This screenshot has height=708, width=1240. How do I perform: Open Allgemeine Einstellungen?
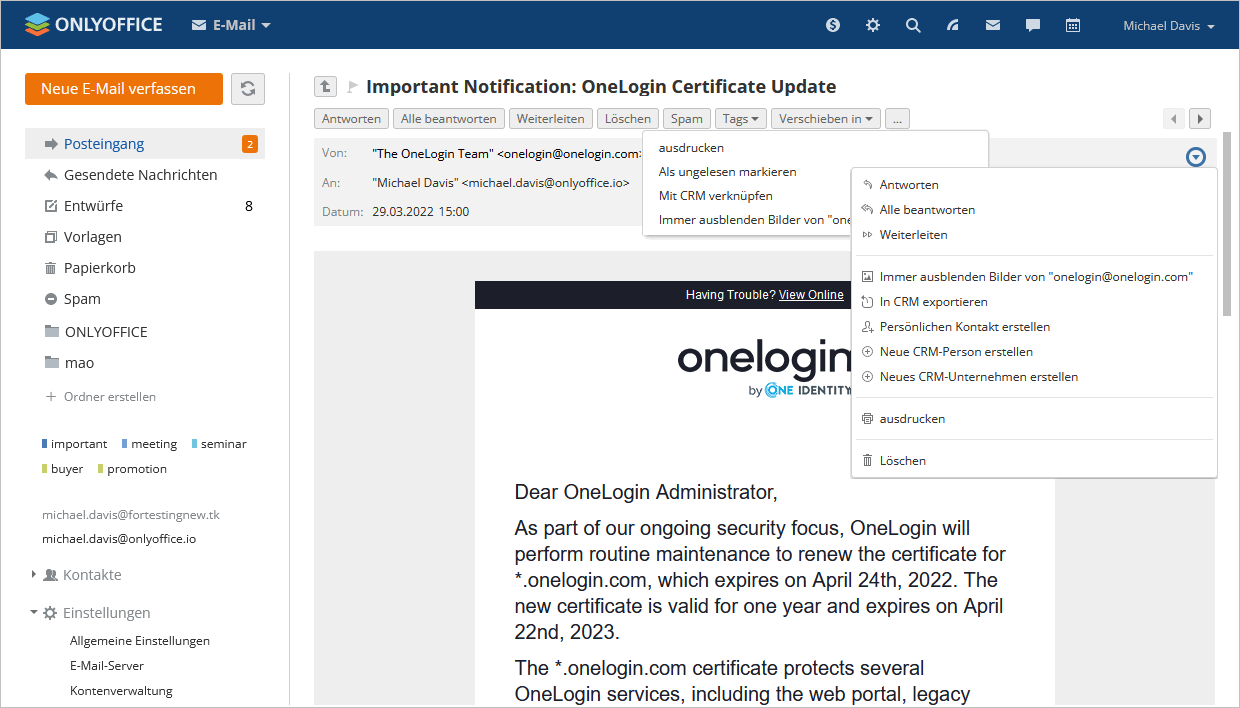coord(140,641)
